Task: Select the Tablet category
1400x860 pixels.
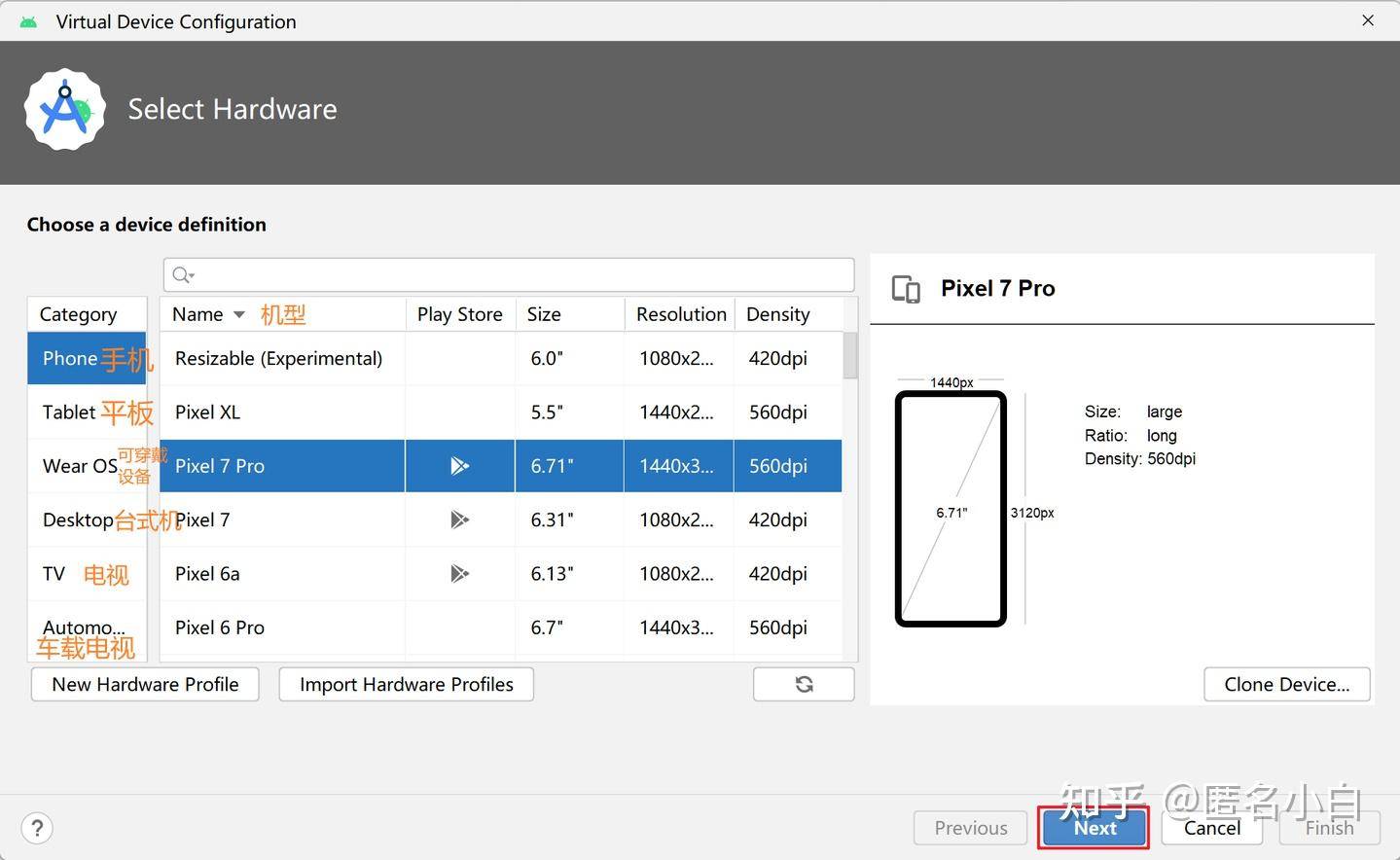Action: click(x=87, y=412)
